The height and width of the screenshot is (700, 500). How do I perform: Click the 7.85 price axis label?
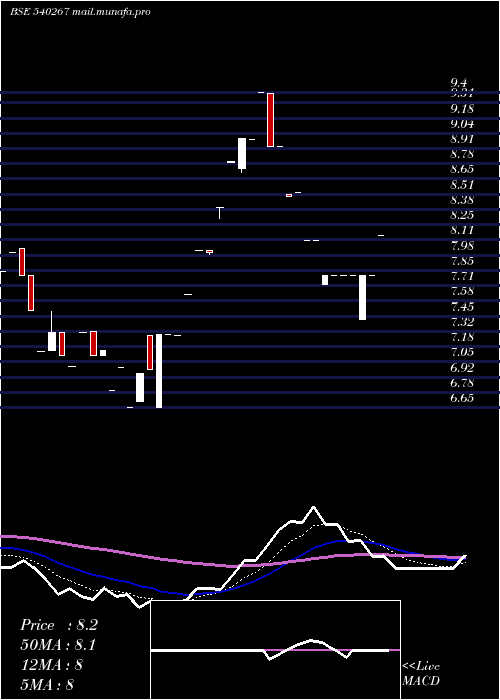point(462,261)
